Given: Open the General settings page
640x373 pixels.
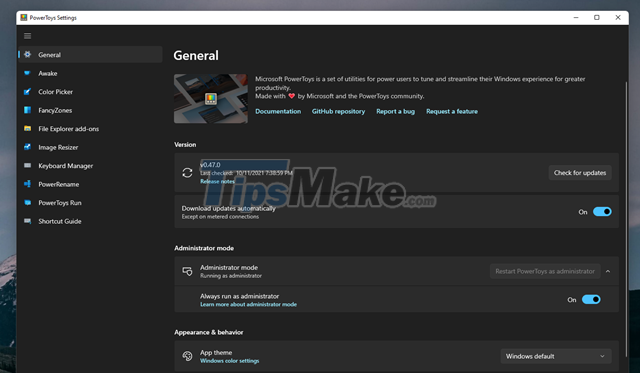Looking at the screenshot, I should (90, 55).
